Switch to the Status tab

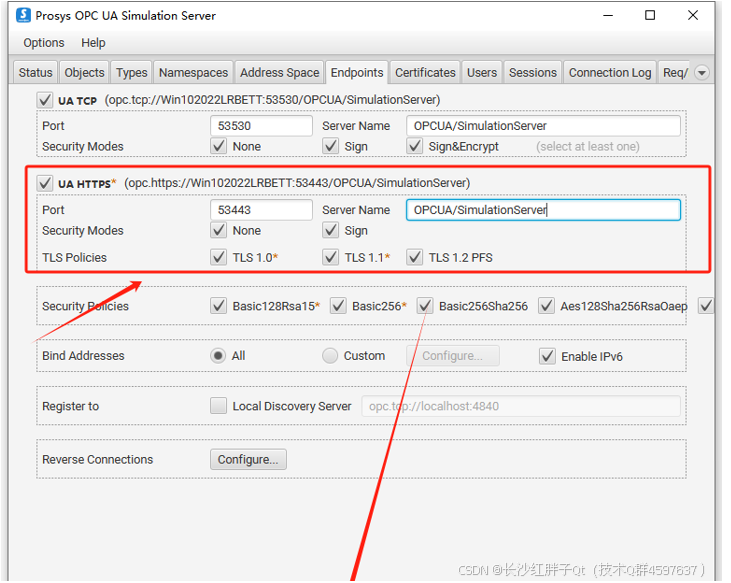coord(35,73)
